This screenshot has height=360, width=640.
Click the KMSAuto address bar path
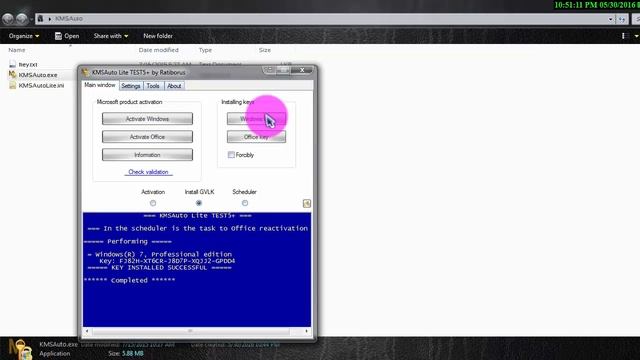coord(69,19)
